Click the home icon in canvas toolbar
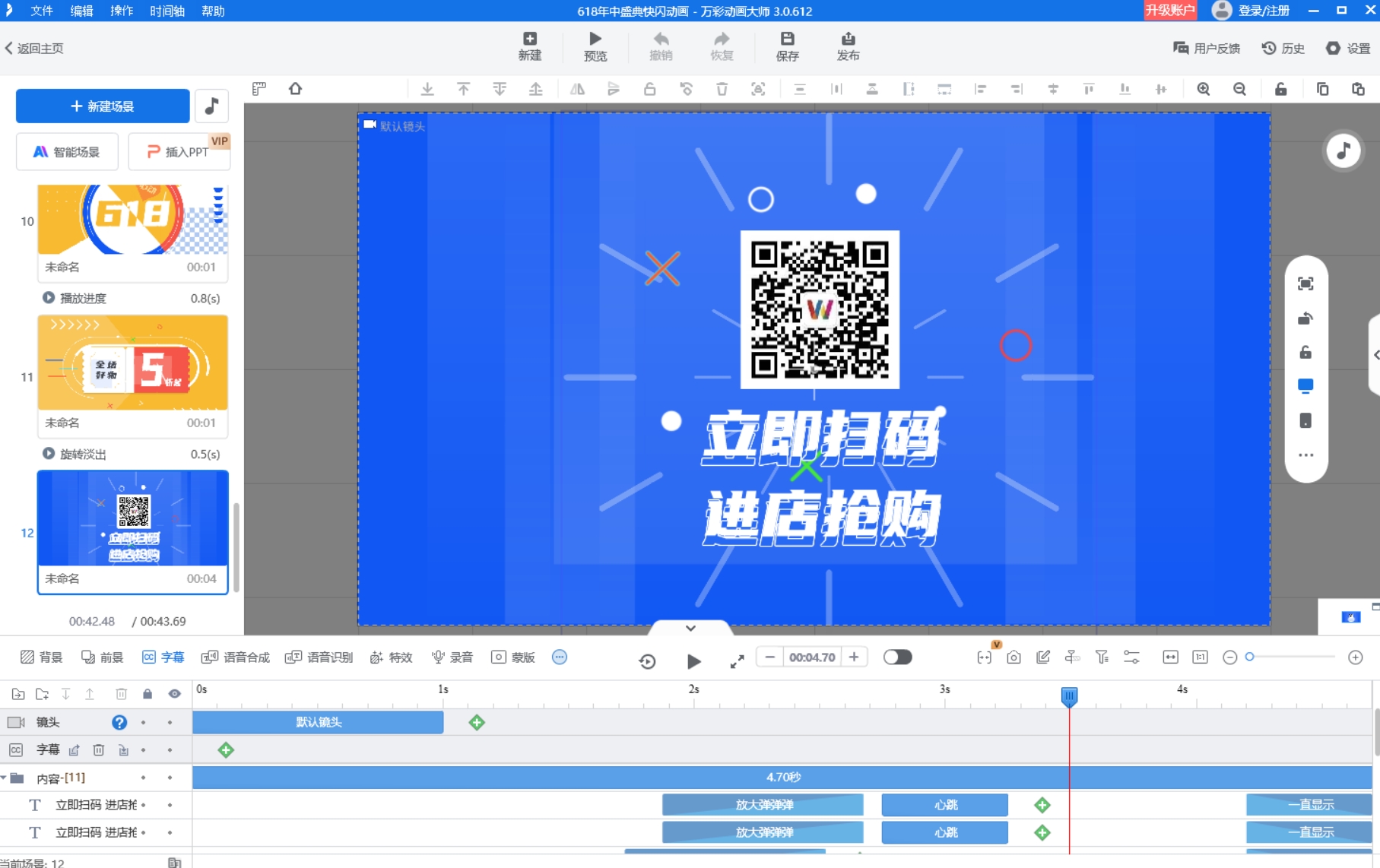1380x868 pixels. coord(295,89)
